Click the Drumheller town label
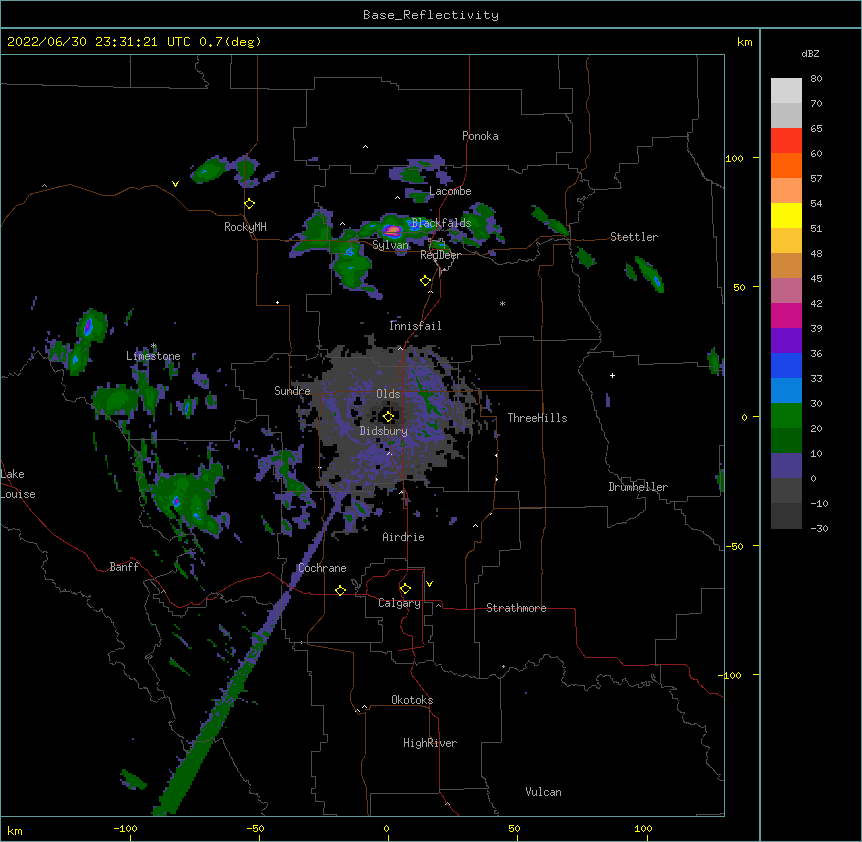This screenshot has height=842, width=862. (x=638, y=487)
